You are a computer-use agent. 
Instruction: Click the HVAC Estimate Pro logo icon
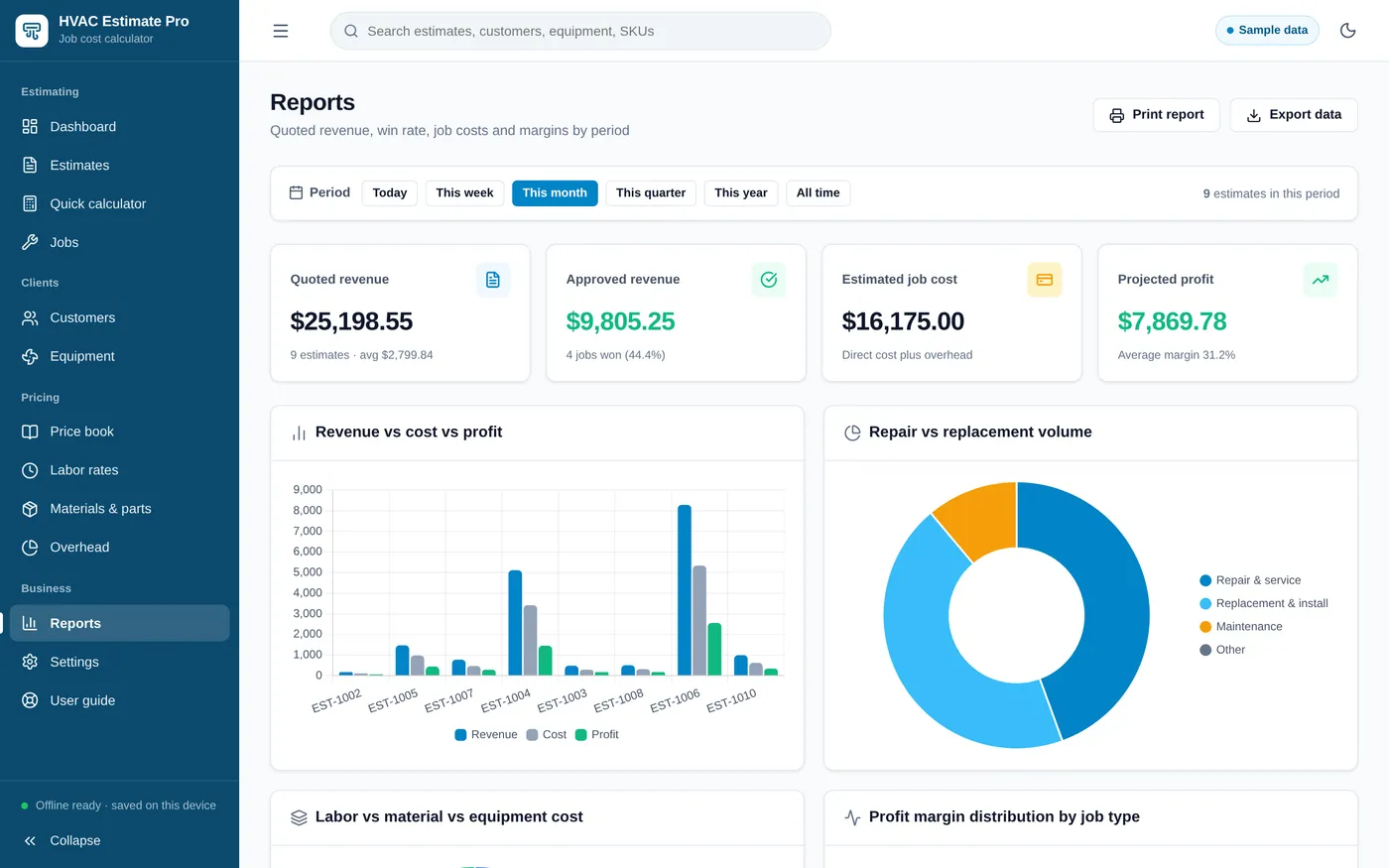pyautogui.click(x=32, y=31)
